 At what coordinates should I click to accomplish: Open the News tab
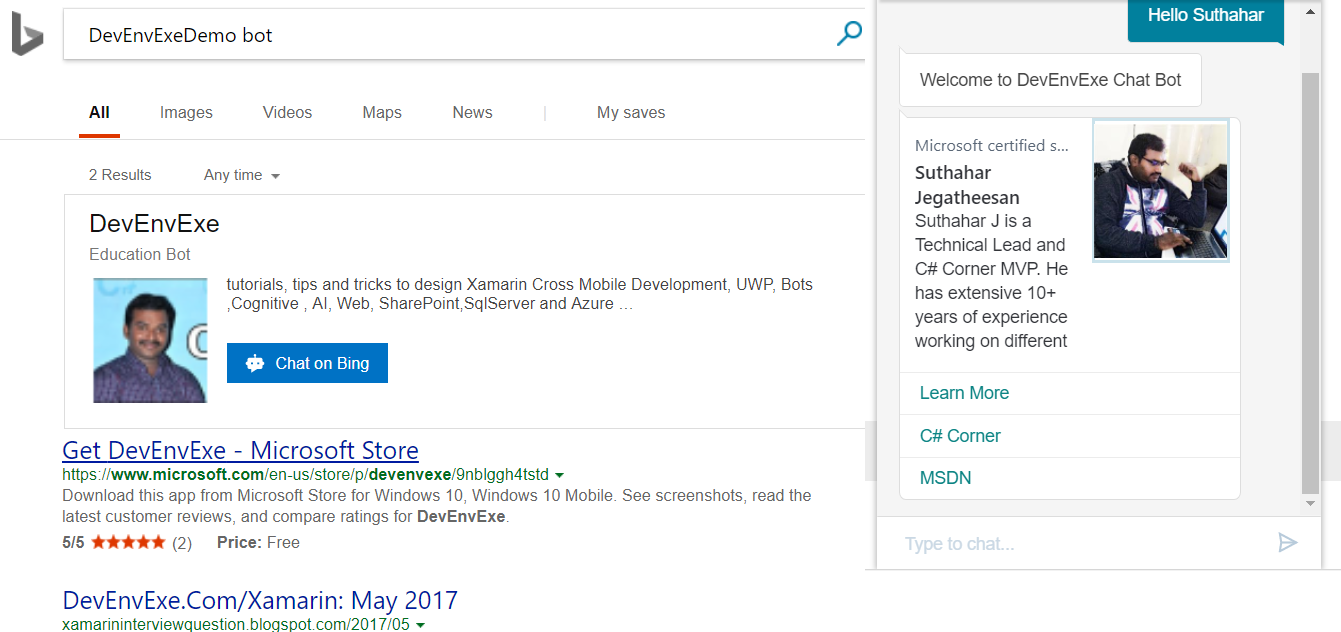coord(472,112)
